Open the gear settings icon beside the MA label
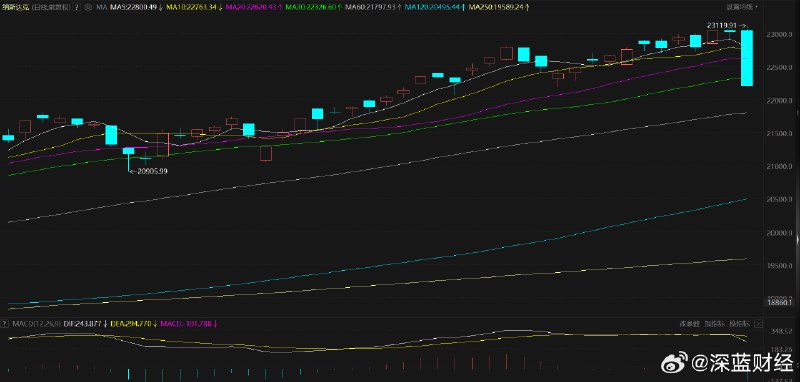The height and width of the screenshot is (382, 800). pyautogui.click(x=88, y=8)
